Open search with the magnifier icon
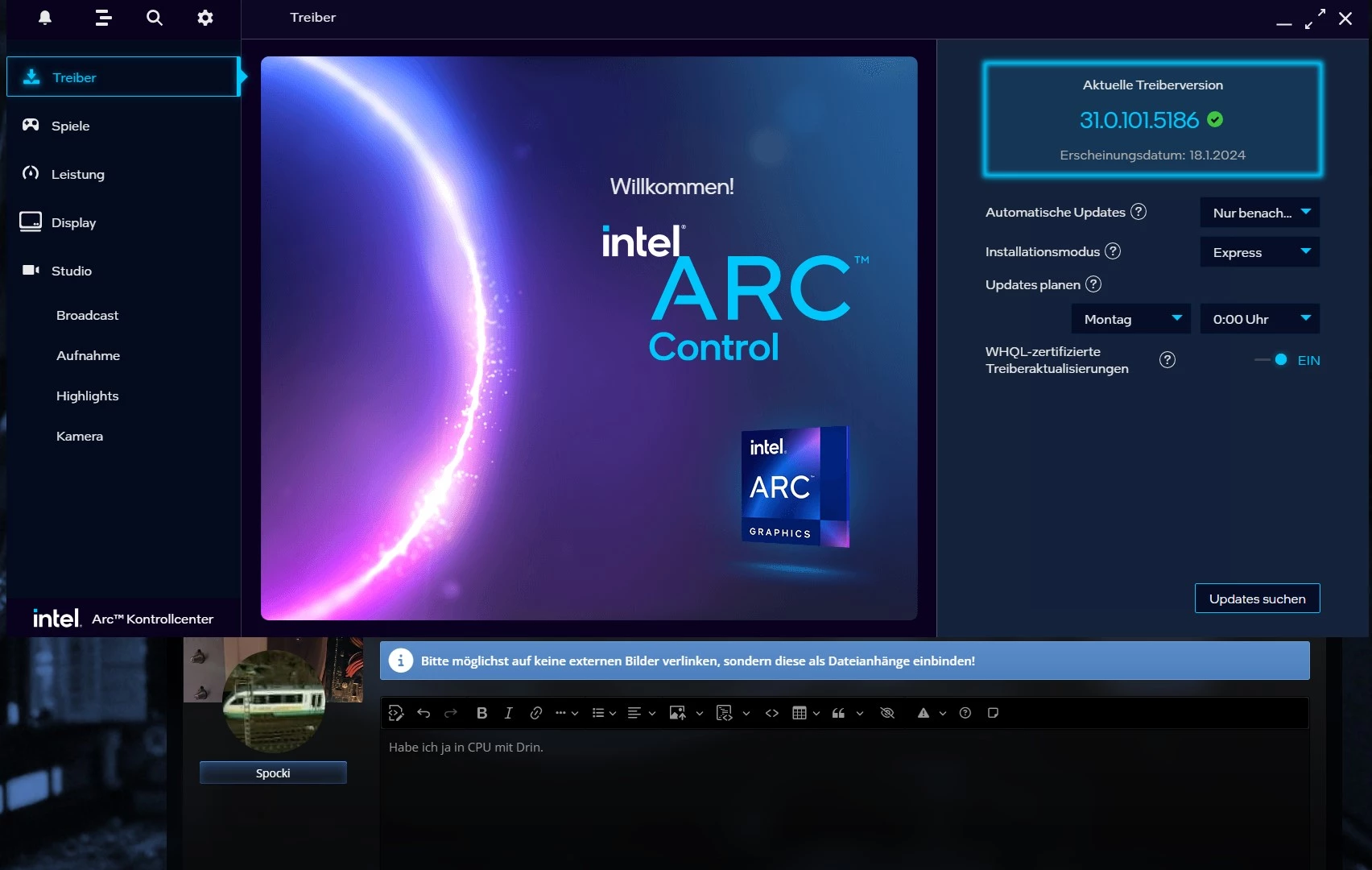Image resolution: width=1372 pixels, height=870 pixels. 155,18
